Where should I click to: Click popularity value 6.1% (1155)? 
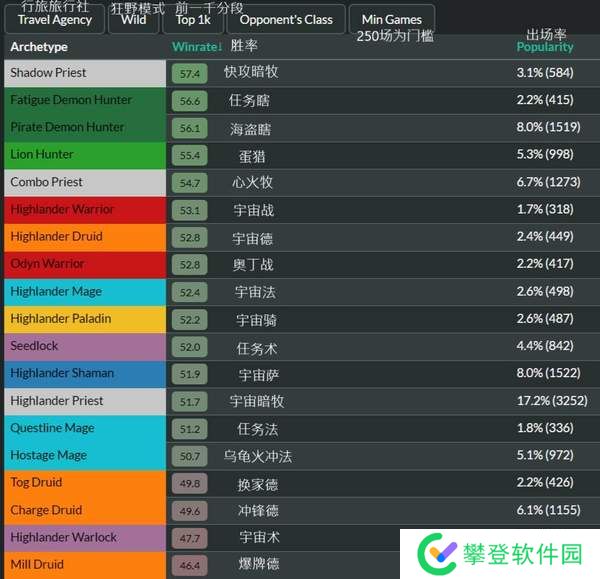coord(548,510)
